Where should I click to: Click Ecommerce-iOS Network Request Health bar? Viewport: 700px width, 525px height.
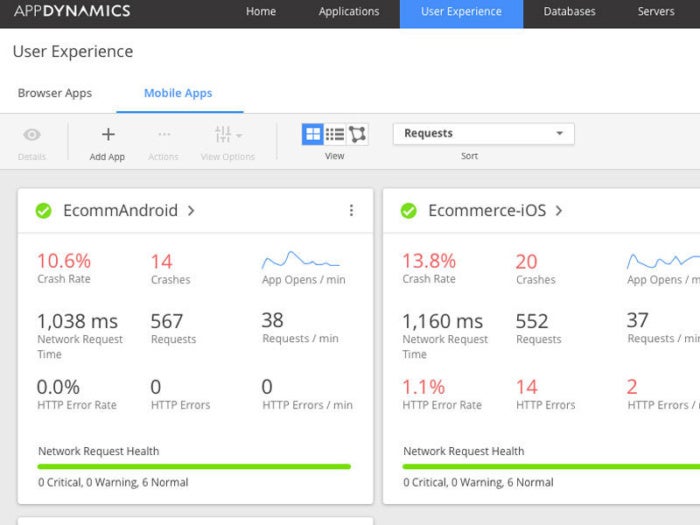(551, 467)
